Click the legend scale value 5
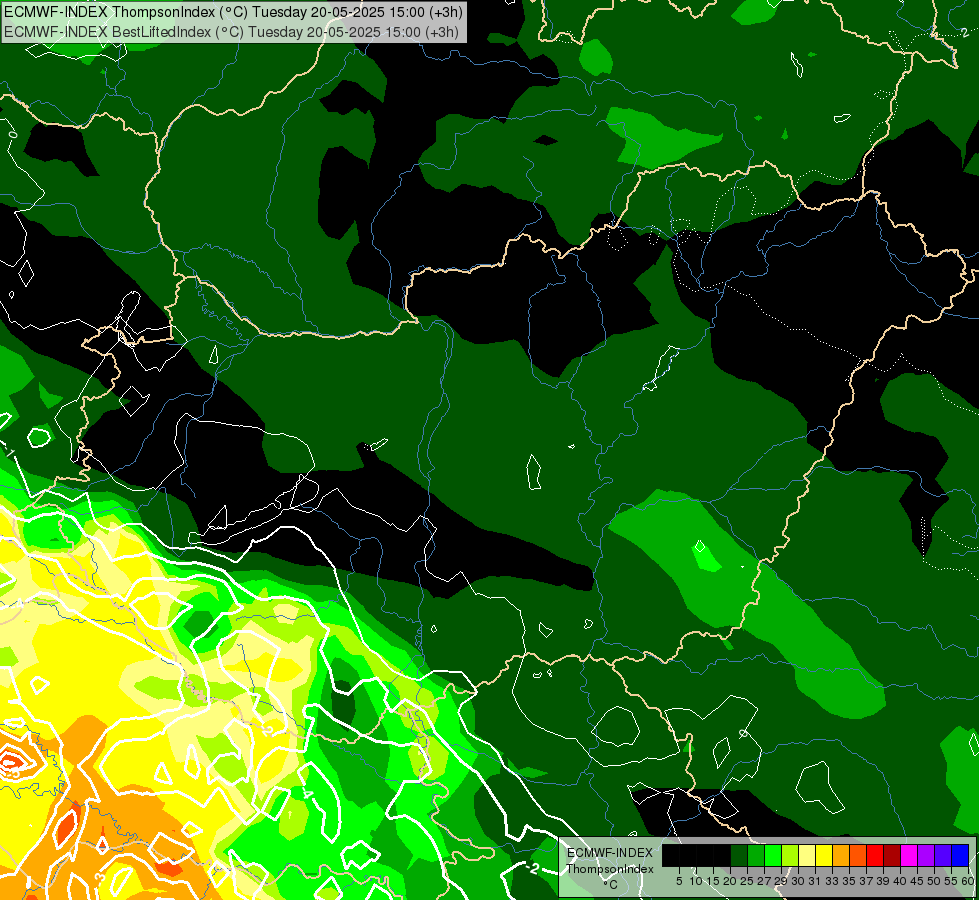 (x=679, y=881)
